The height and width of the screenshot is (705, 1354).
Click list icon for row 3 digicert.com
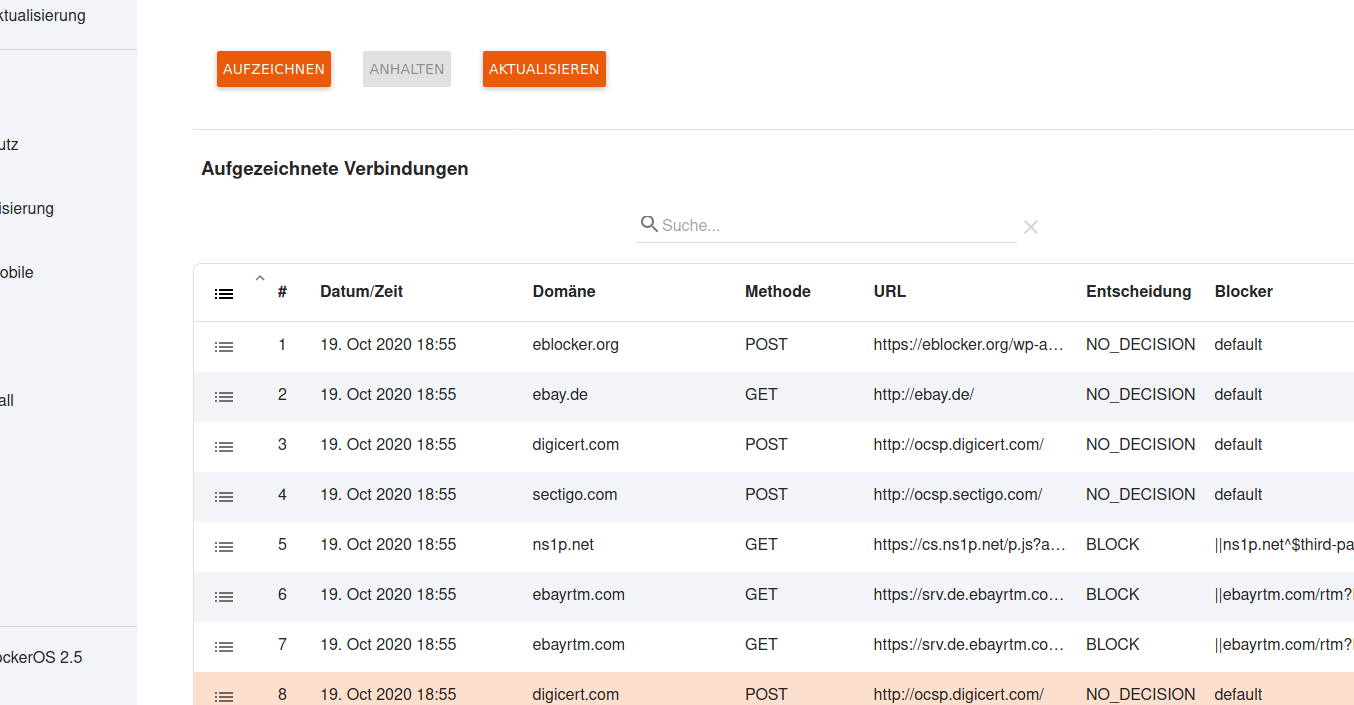pos(224,446)
